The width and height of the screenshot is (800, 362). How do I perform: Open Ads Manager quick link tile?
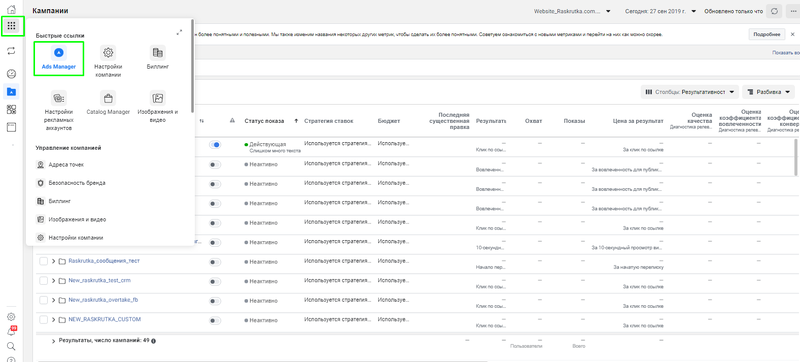[59, 59]
